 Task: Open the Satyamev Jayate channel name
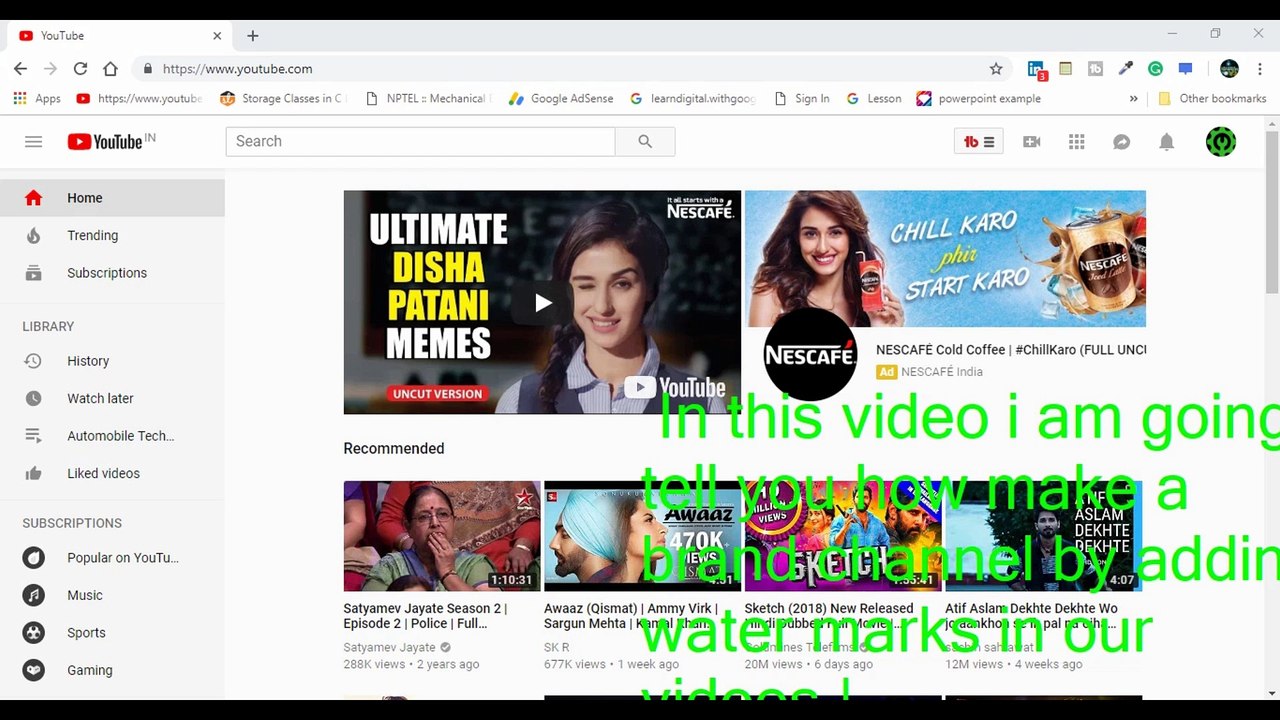[389, 647]
